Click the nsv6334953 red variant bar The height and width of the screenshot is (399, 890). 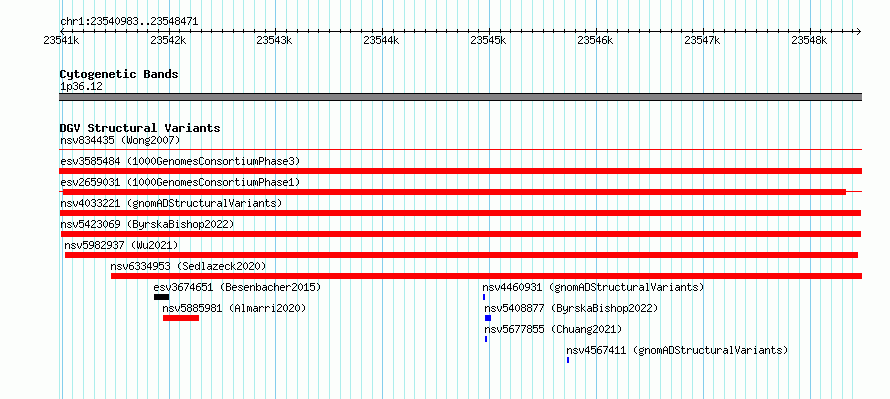[x=486, y=276]
